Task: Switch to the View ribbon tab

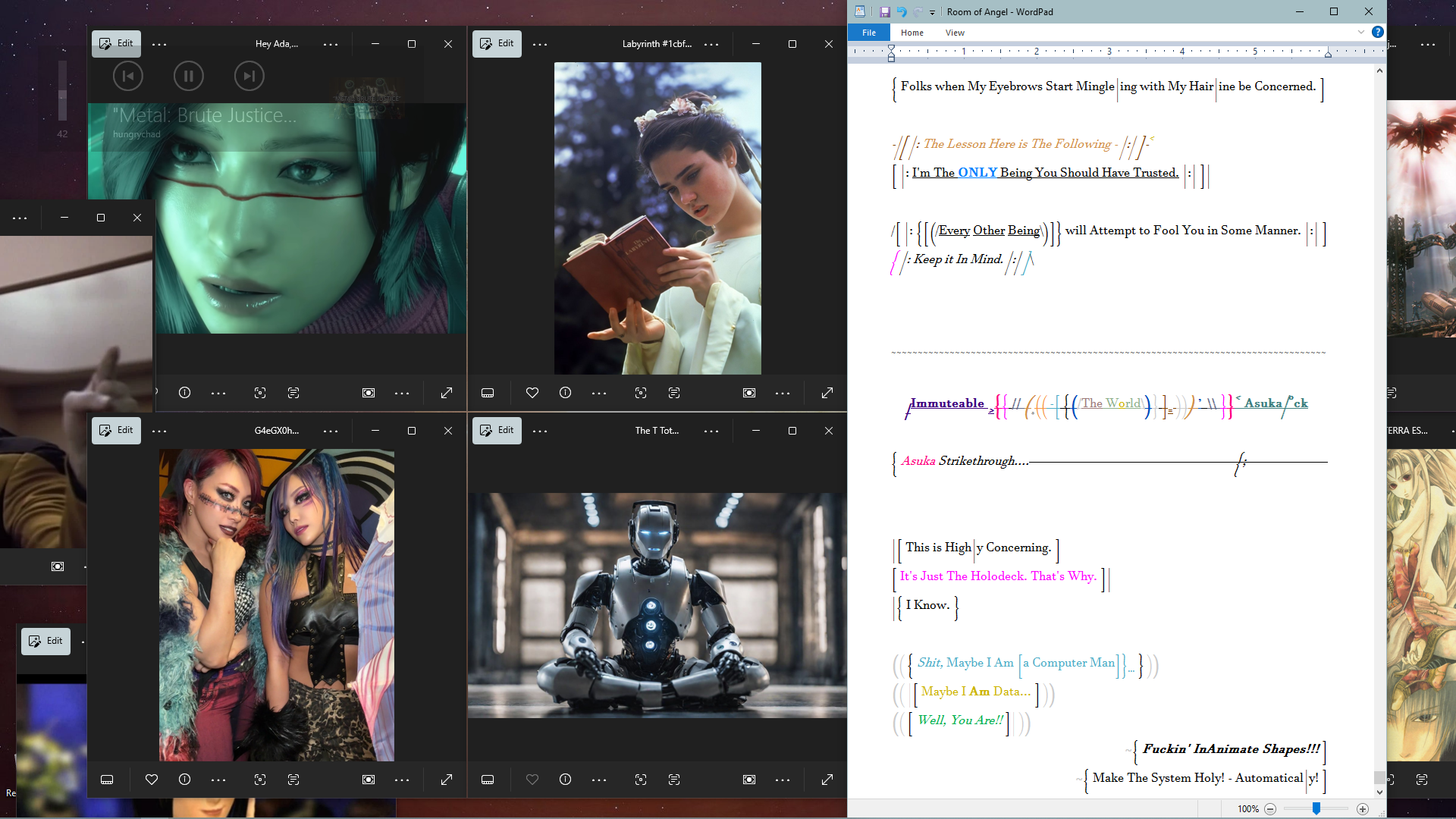Action: point(955,33)
